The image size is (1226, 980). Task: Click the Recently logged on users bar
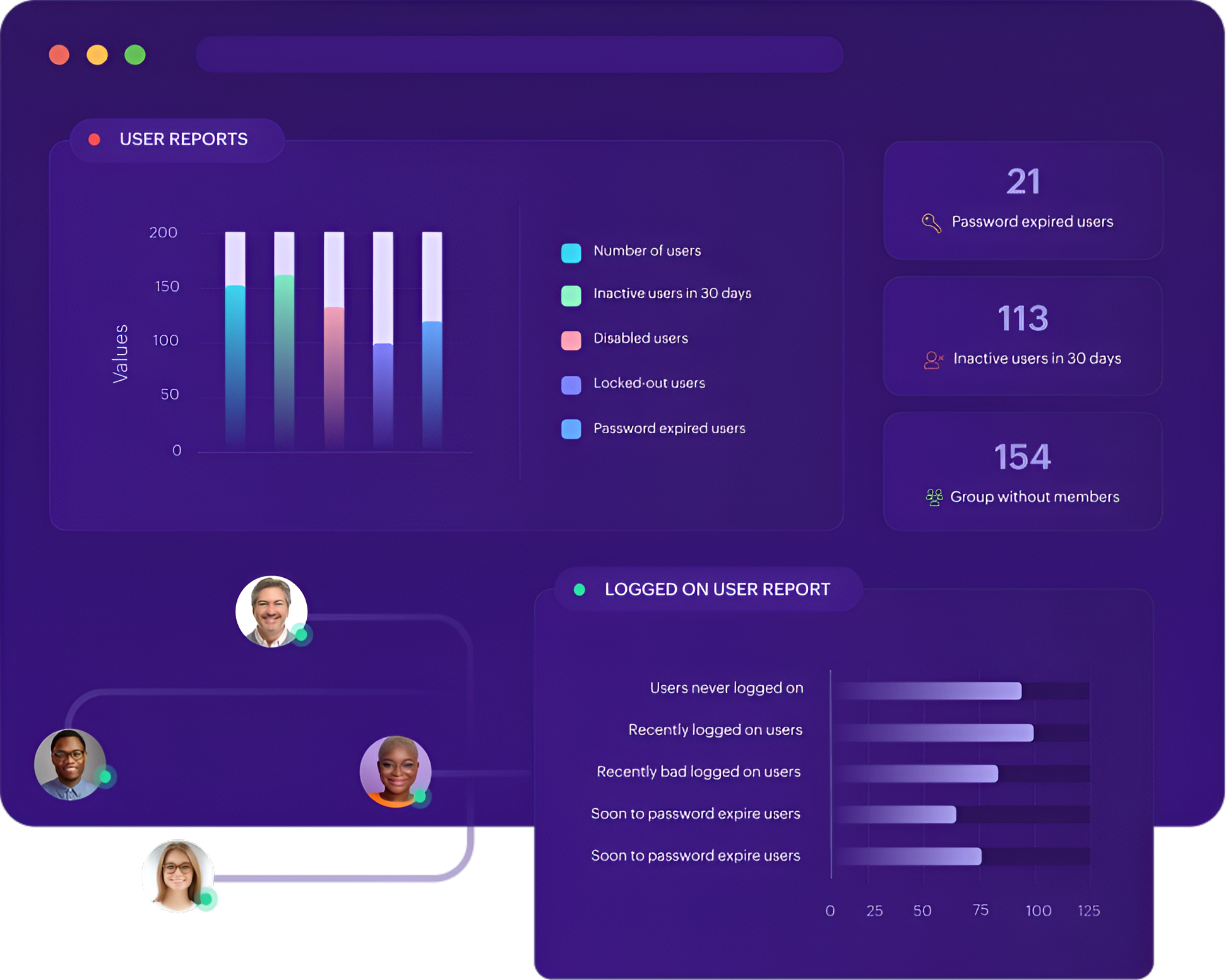[x=934, y=732]
